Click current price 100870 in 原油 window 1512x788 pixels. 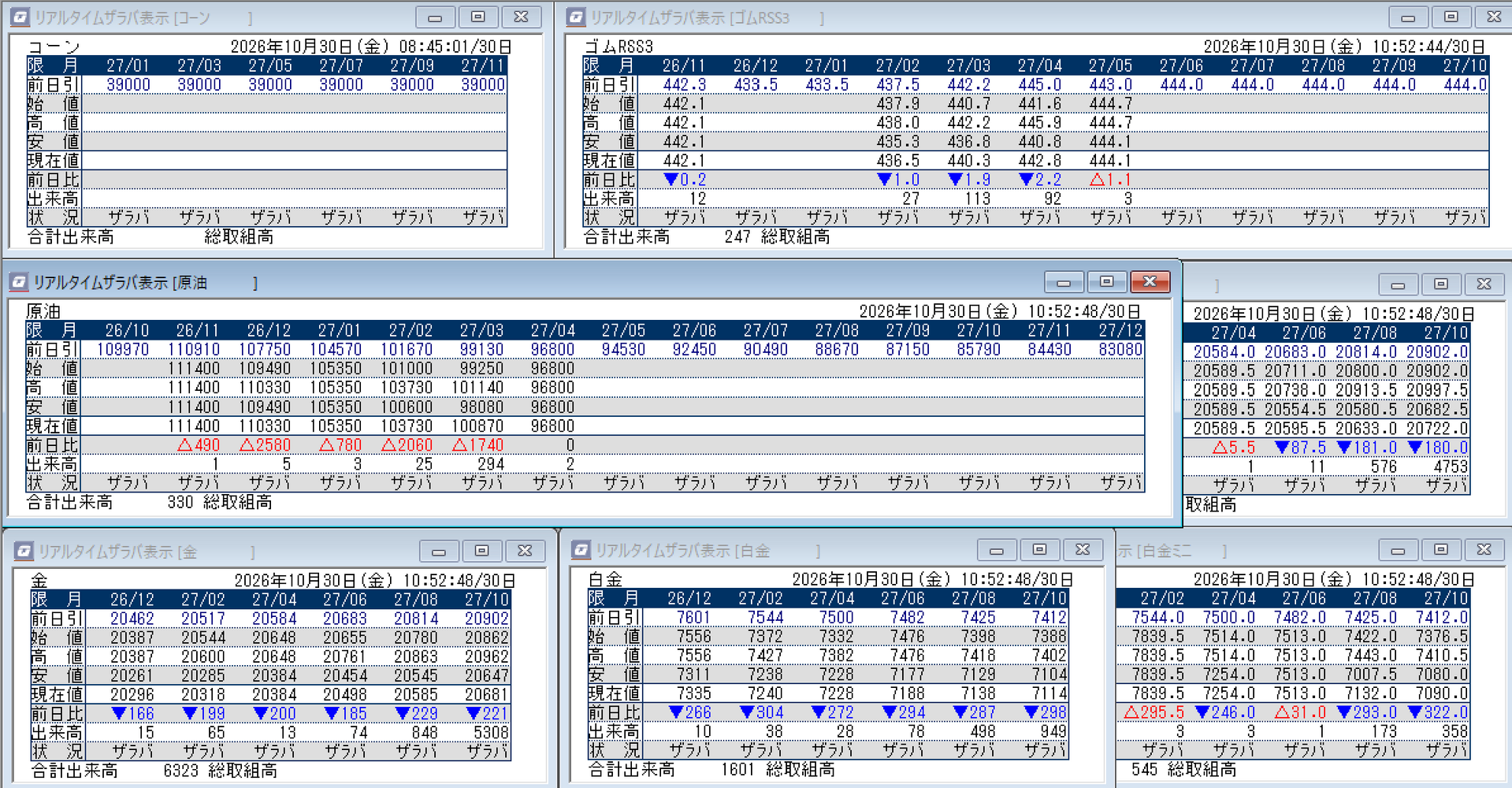[477, 426]
